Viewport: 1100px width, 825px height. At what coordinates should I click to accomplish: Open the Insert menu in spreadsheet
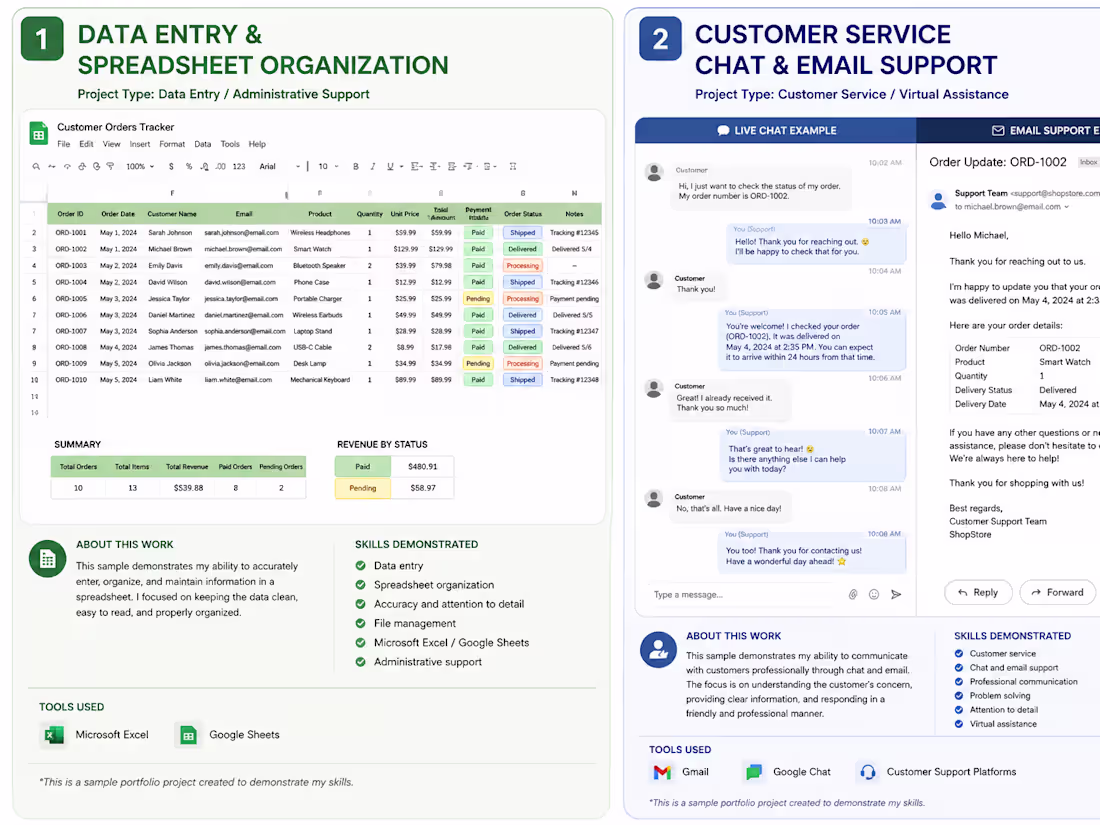click(x=140, y=145)
